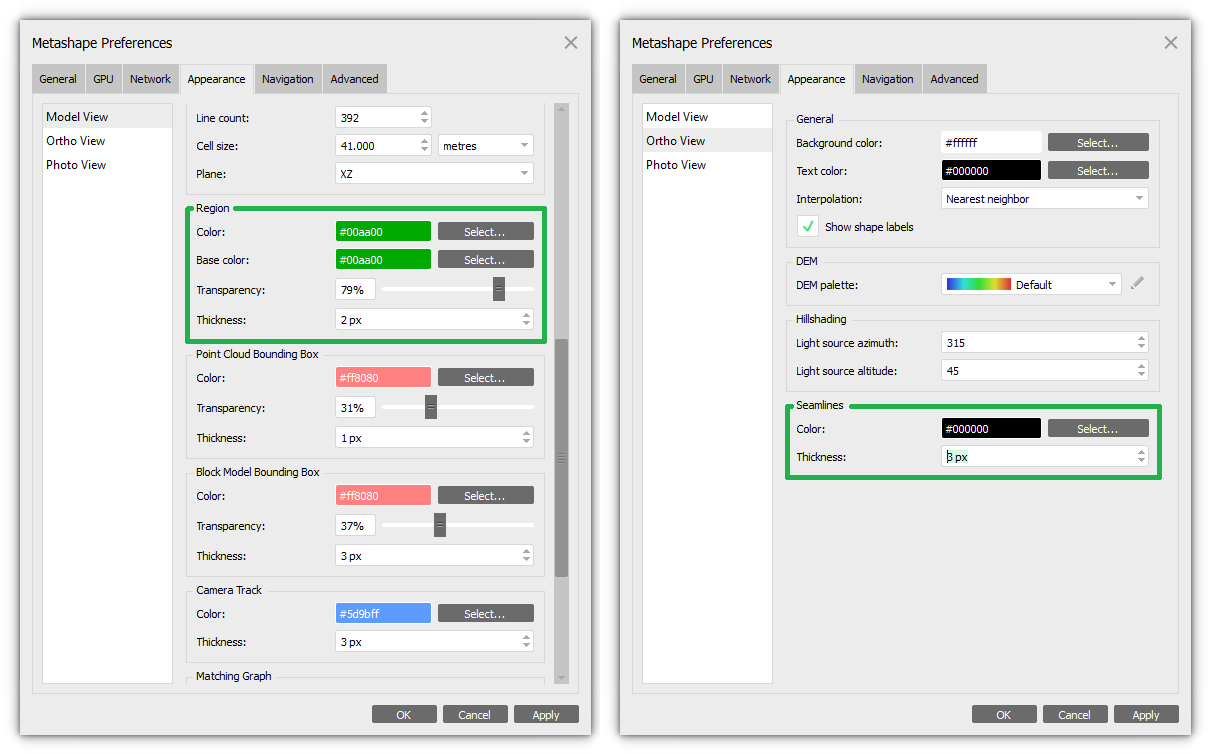Click Point Cloud Bounding Box Transparency slider handle
The image size is (1208, 754).
pos(431,407)
